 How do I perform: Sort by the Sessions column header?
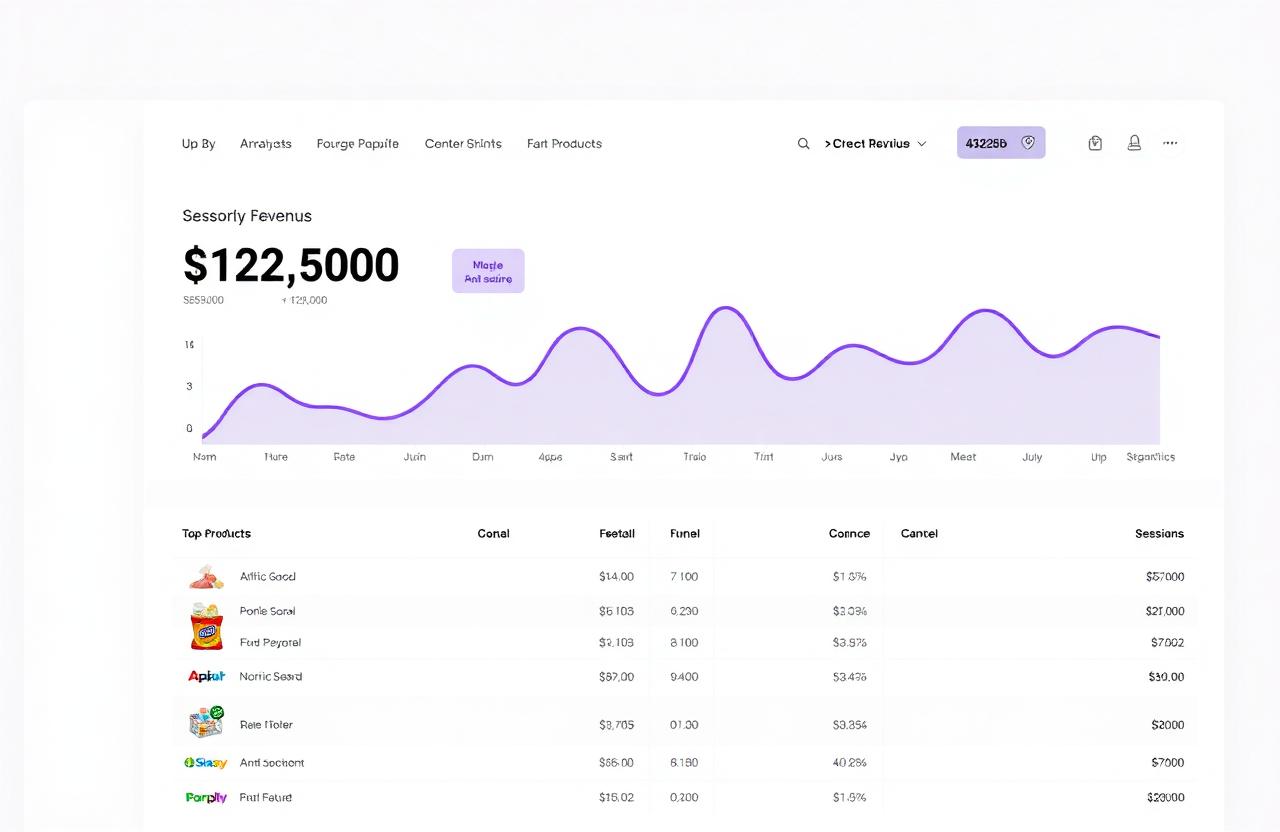pyautogui.click(x=1159, y=534)
